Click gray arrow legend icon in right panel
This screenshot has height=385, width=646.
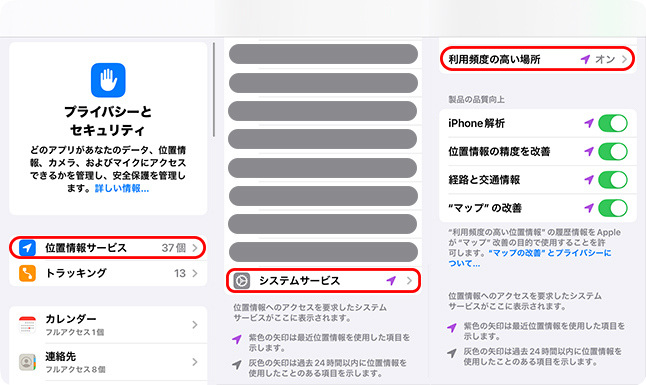click(x=452, y=353)
